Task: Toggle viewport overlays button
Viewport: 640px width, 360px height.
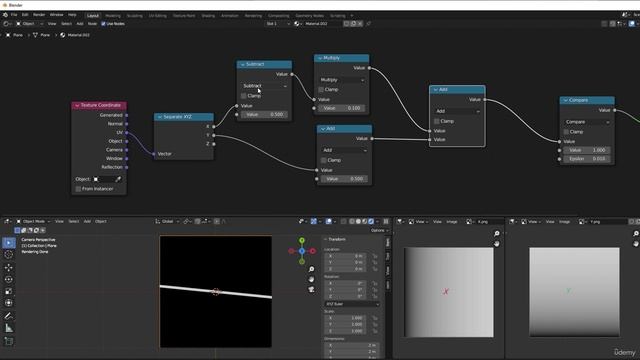Action: tap(329, 221)
